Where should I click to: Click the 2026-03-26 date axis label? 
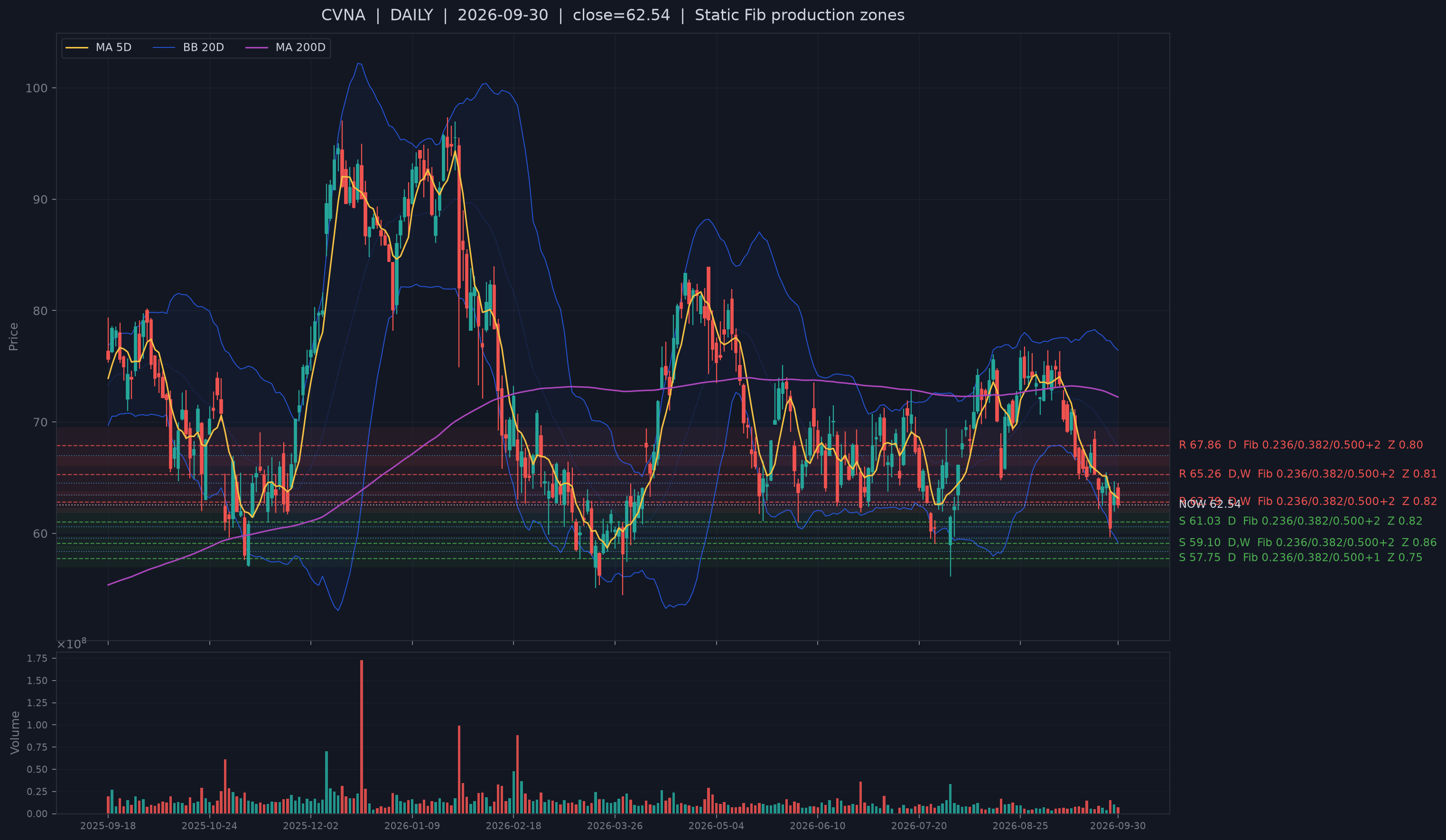point(615,826)
